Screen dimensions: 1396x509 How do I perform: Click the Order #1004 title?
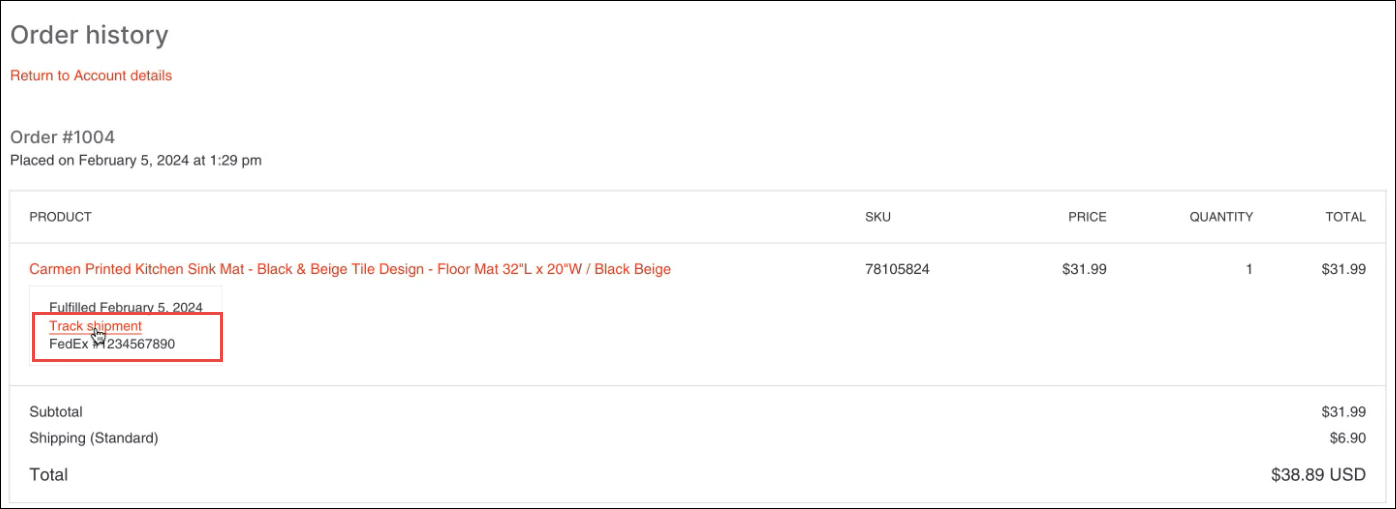click(62, 137)
